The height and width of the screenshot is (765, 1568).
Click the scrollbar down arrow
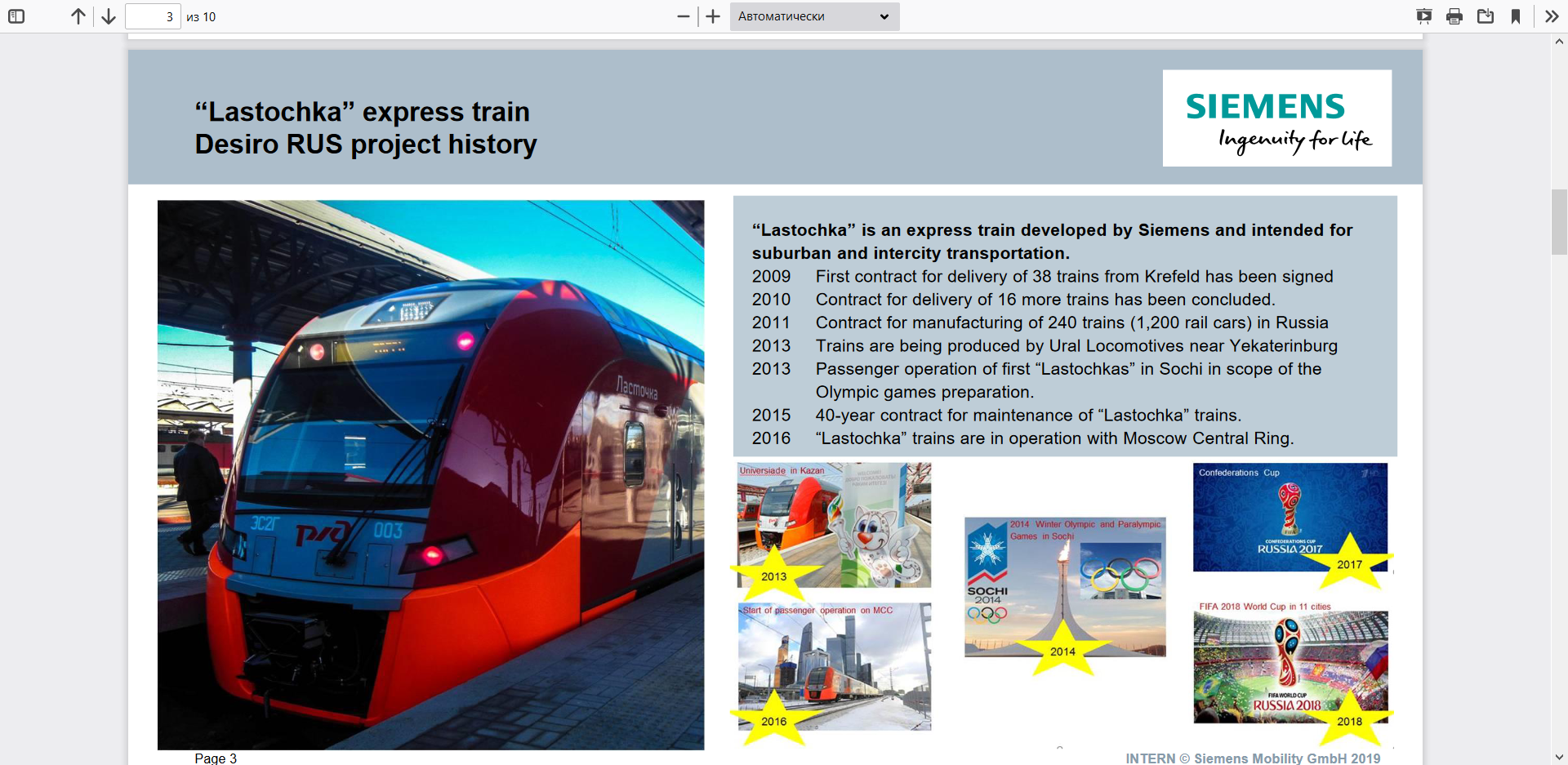1560,757
